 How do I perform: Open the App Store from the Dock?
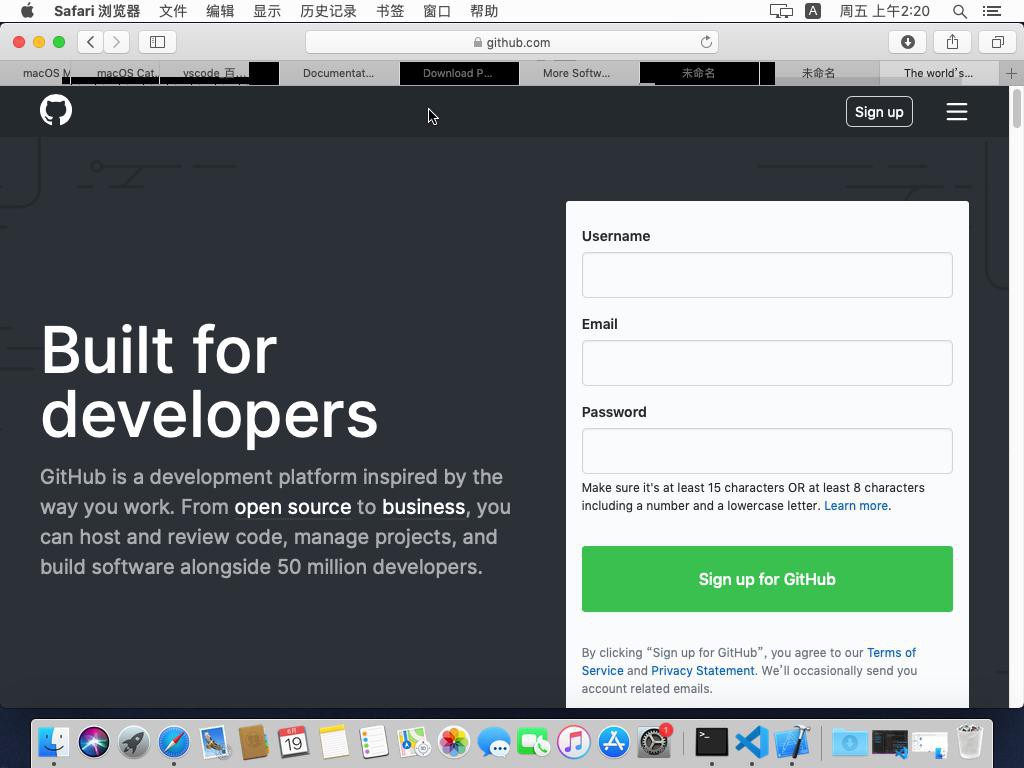tap(614, 743)
